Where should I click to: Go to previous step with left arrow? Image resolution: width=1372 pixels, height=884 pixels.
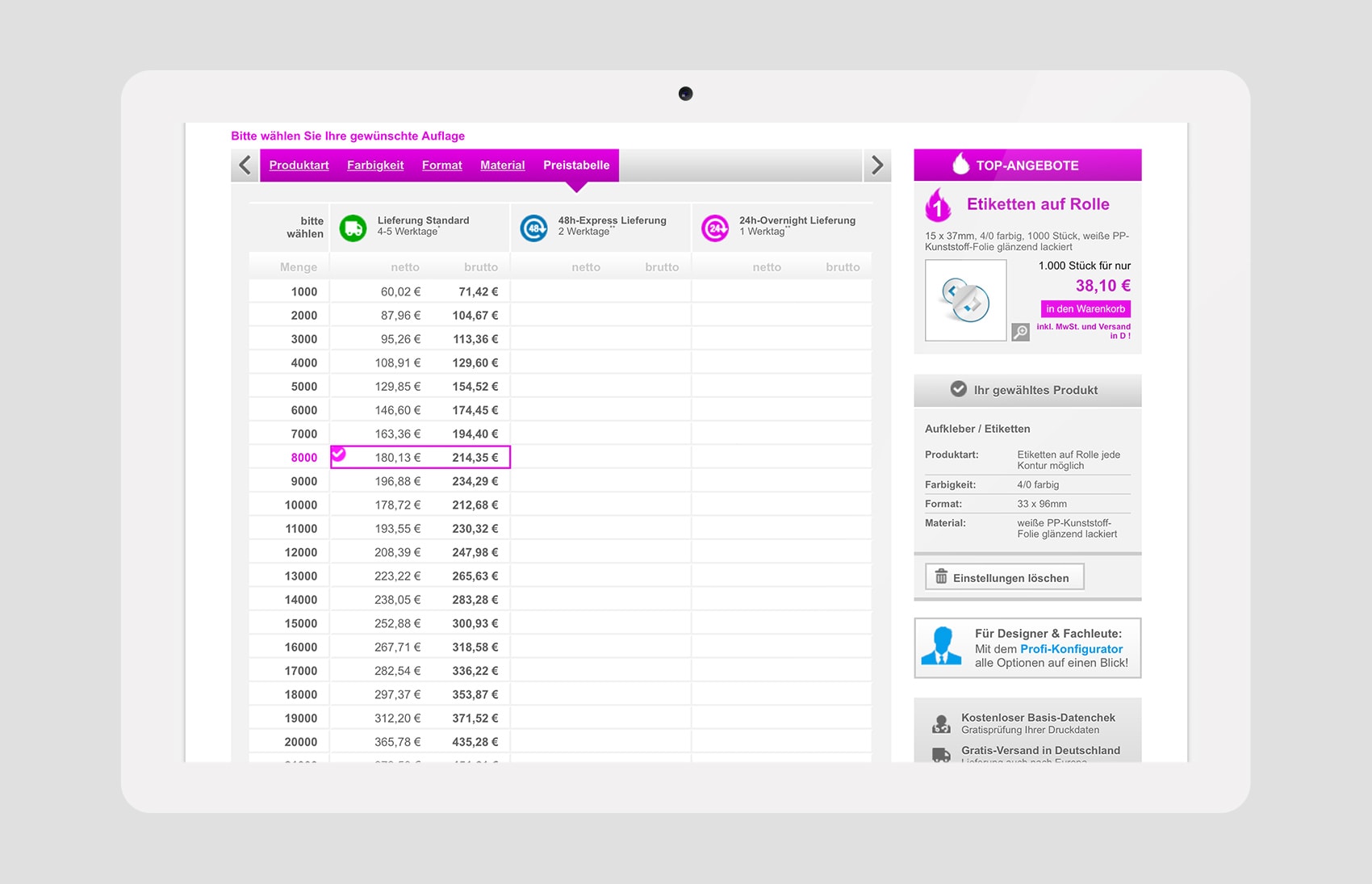coord(245,165)
